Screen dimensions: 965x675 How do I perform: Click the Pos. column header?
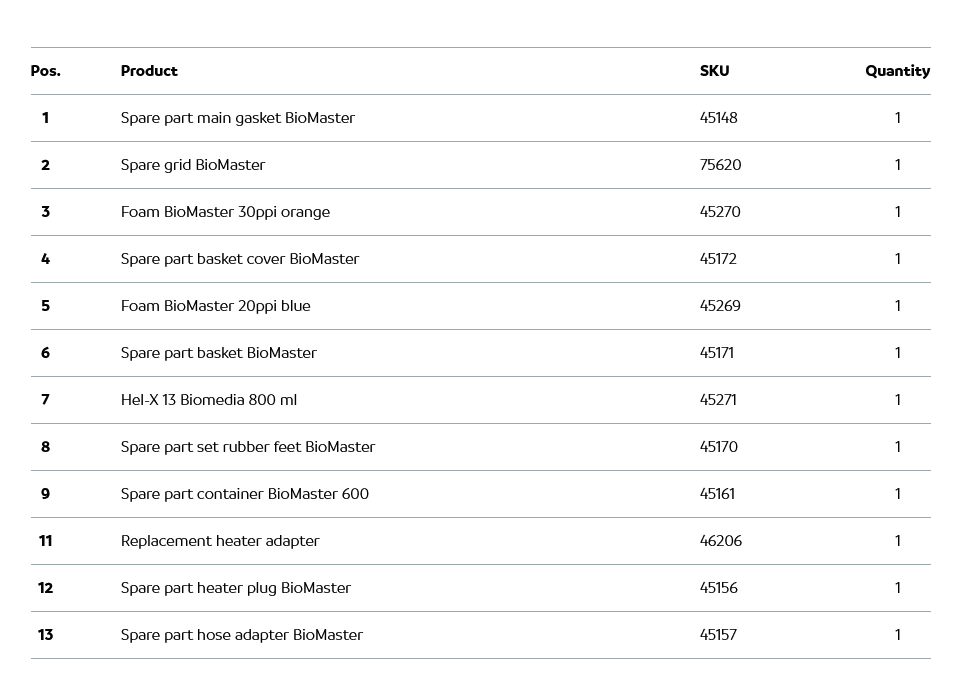coord(45,71)
